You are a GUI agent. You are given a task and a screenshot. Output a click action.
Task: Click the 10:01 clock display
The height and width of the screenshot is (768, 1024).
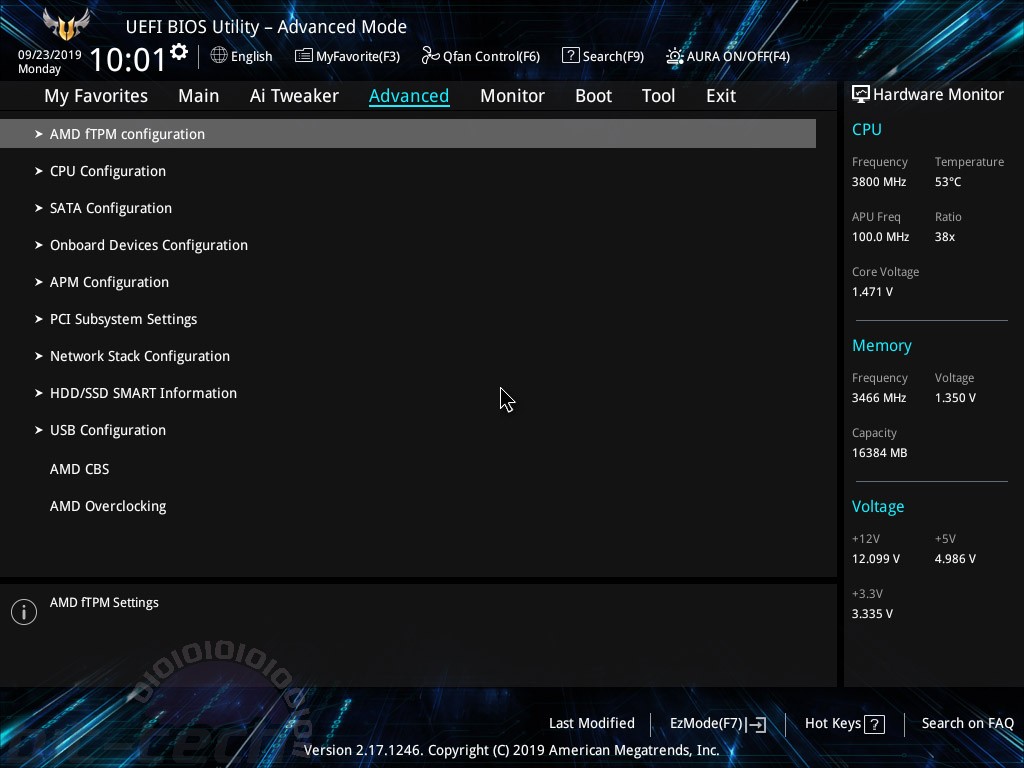click(128, 59)
